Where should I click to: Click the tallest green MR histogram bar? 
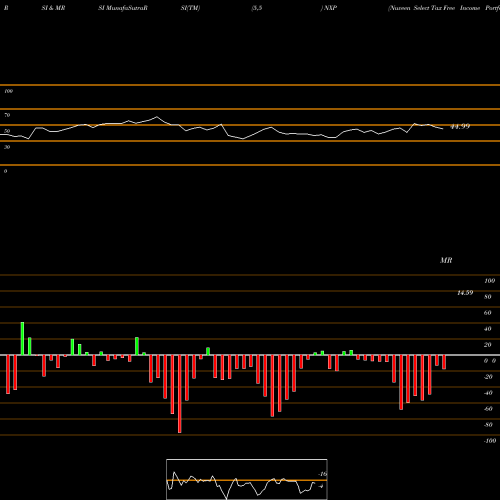[22, 339]
